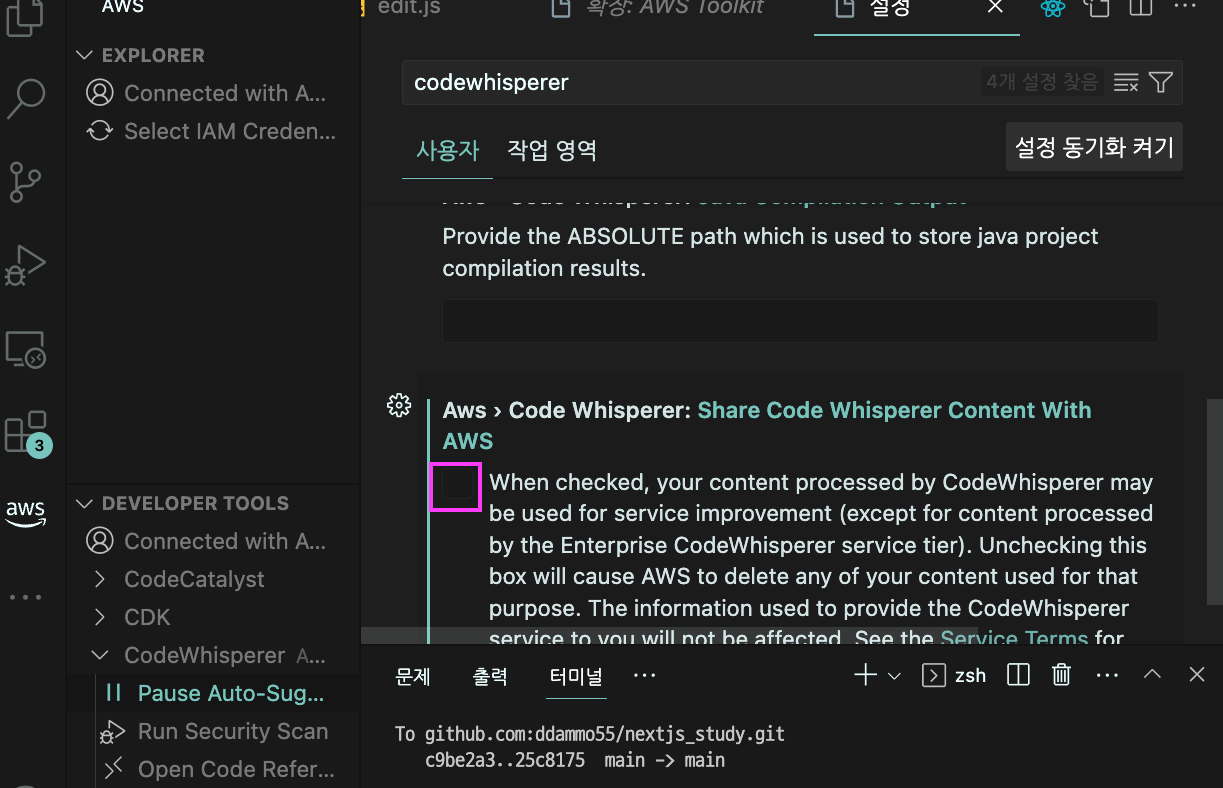Select the AWS Toolkit activity bar icon
Screen dimensions: 1223x788
25,512
